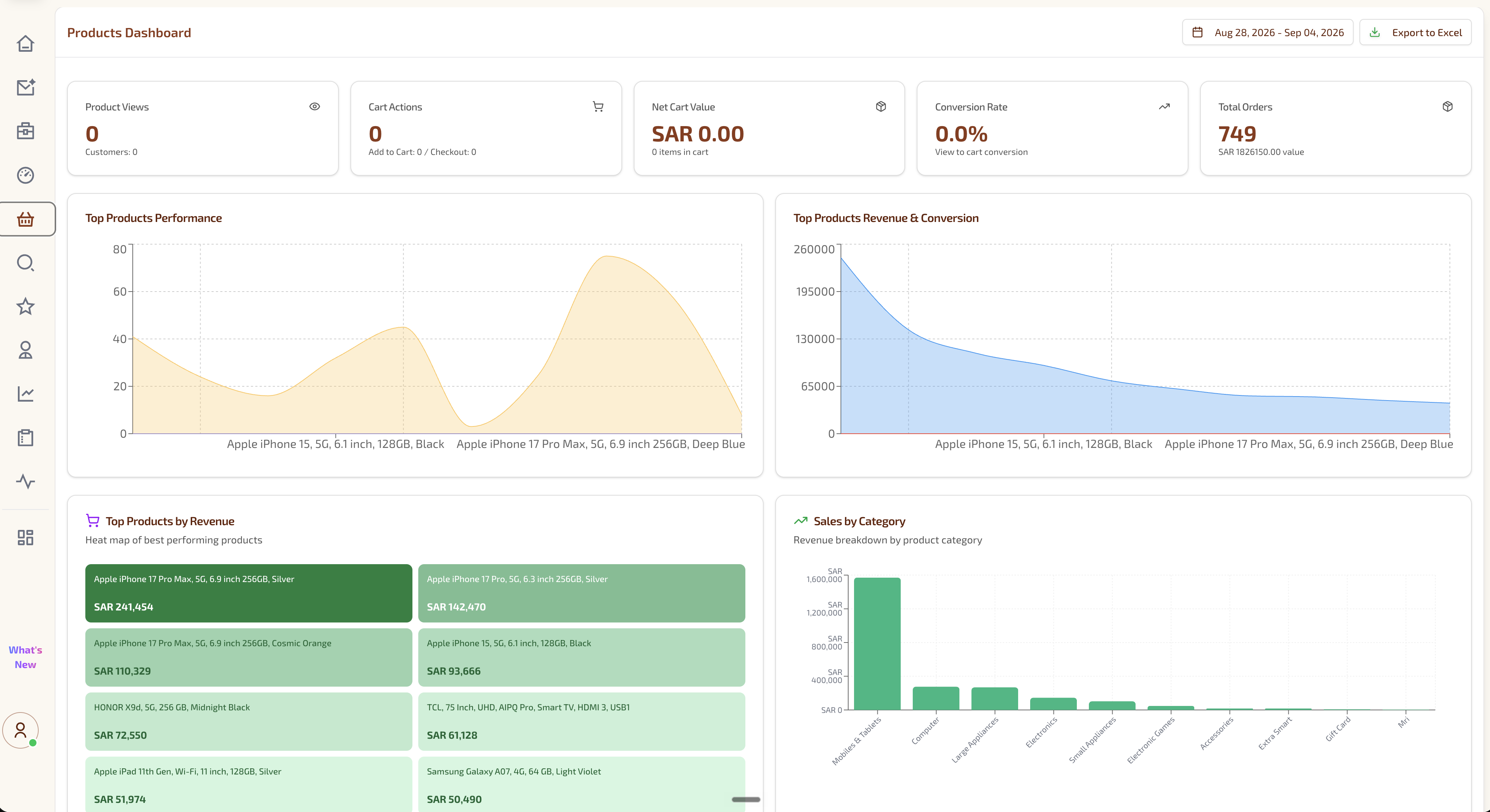
Task: Click the horizontal scrollbar below revenue tiles
Action: tap(746, 799)
